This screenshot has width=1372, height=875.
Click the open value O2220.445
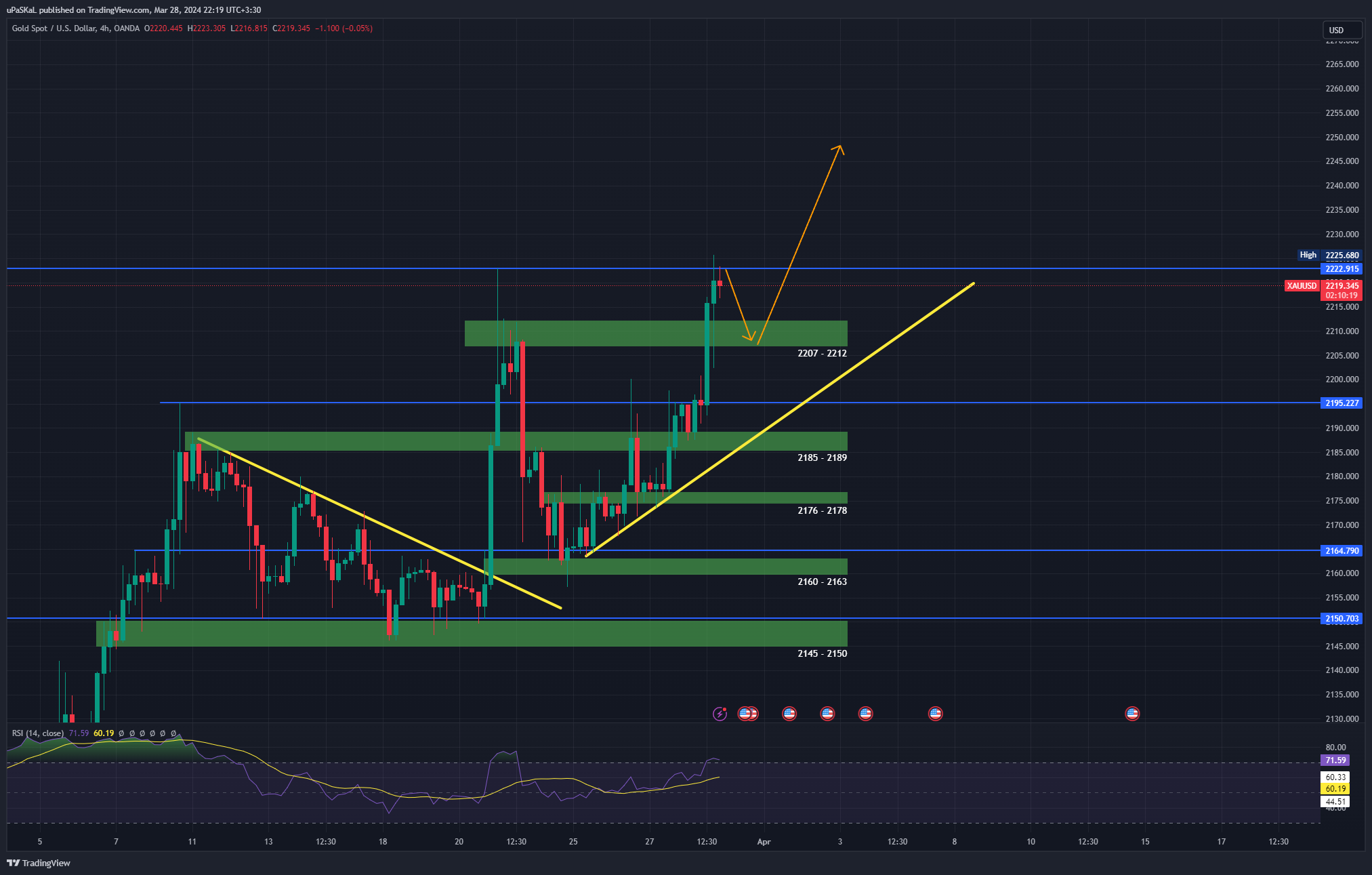[163, 28]
